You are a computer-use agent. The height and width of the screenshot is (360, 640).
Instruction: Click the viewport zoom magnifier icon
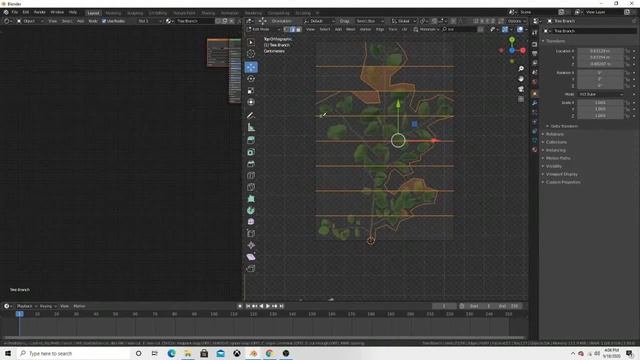click(521, 69)
